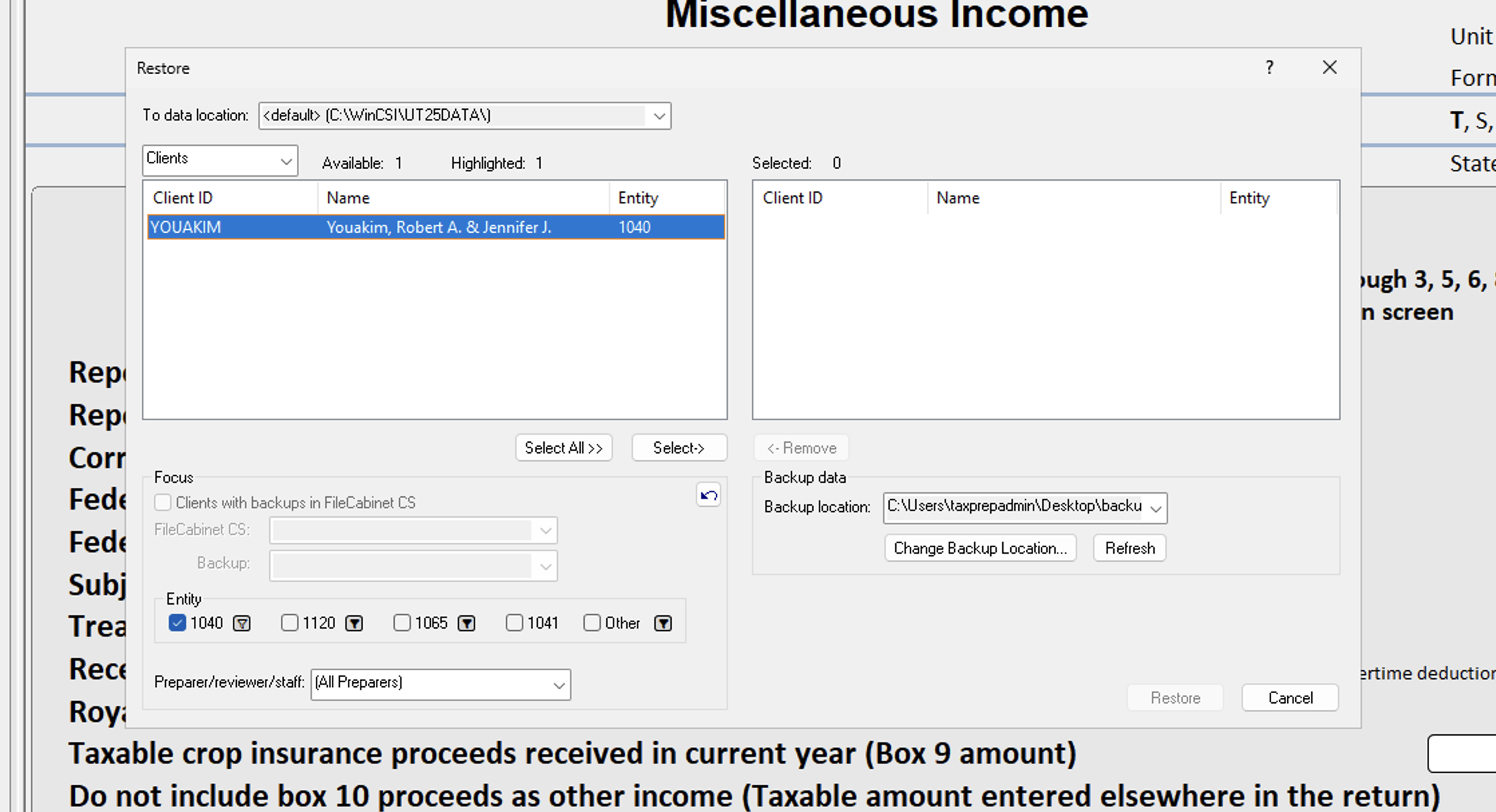Expand the Backup location dropdown
Screen dimensions: 1496x812
(1155, 508)
